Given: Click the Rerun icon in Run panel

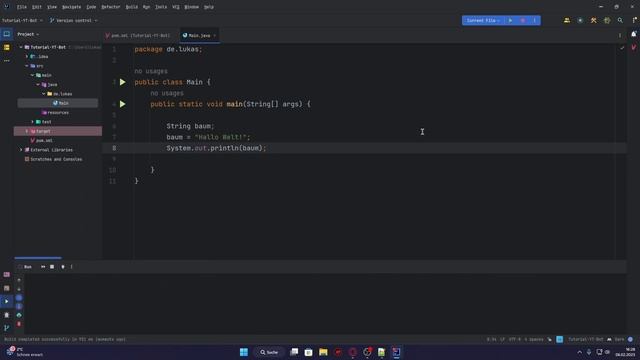Looking at the screenshot, I should coord(43,267).
